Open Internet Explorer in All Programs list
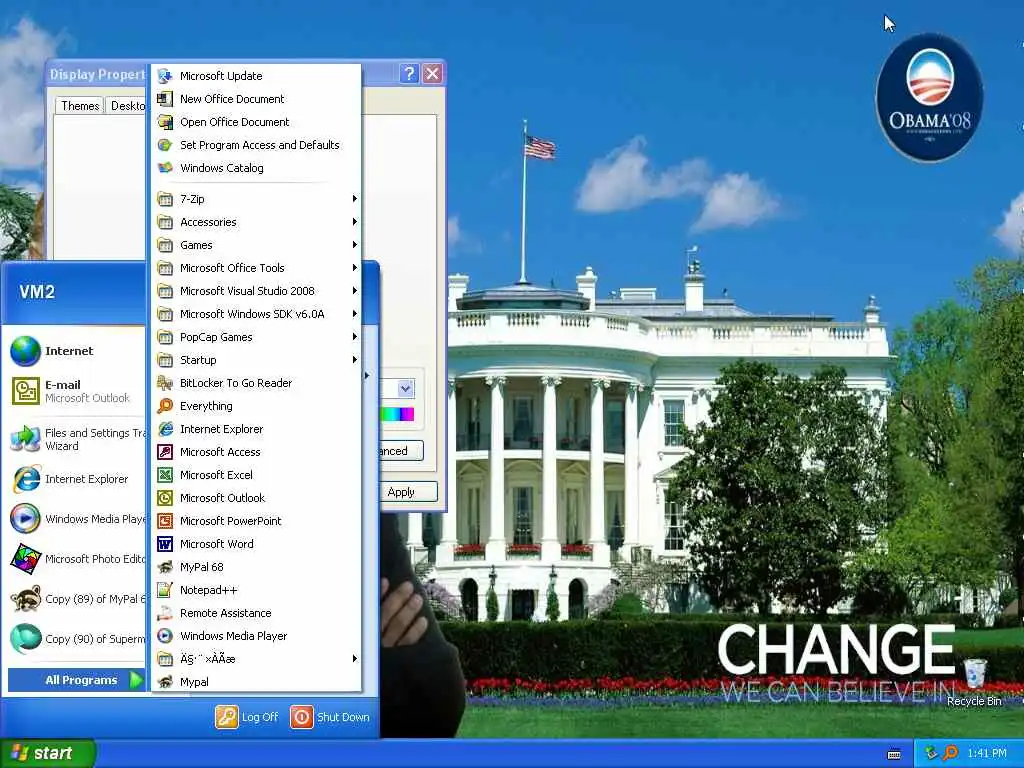Viewport: 1024px width, 768px height. (x=256, y=429)
